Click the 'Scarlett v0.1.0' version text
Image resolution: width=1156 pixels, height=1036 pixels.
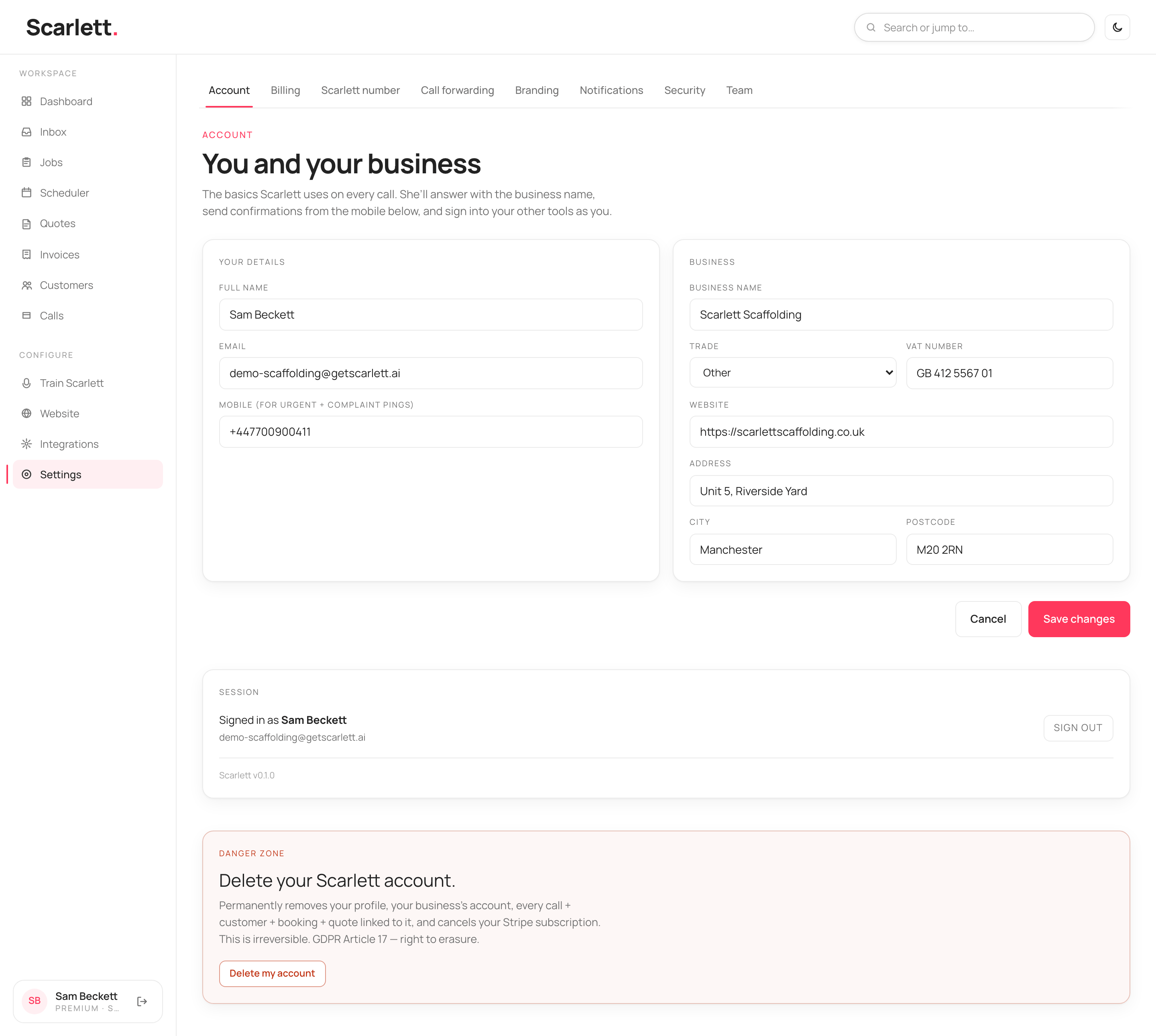(246, 775)
